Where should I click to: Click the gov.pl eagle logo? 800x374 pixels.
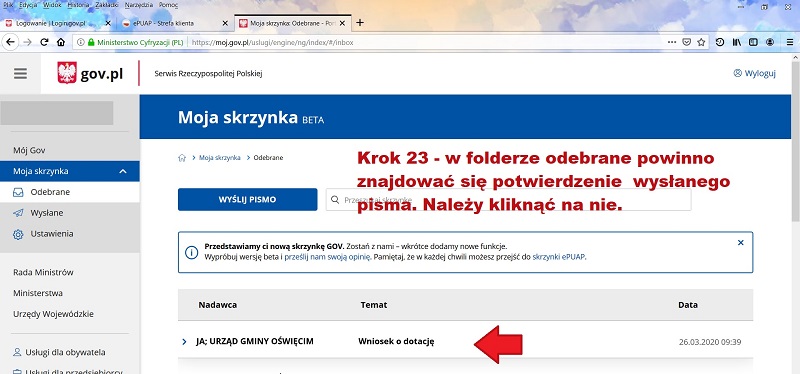67,73
